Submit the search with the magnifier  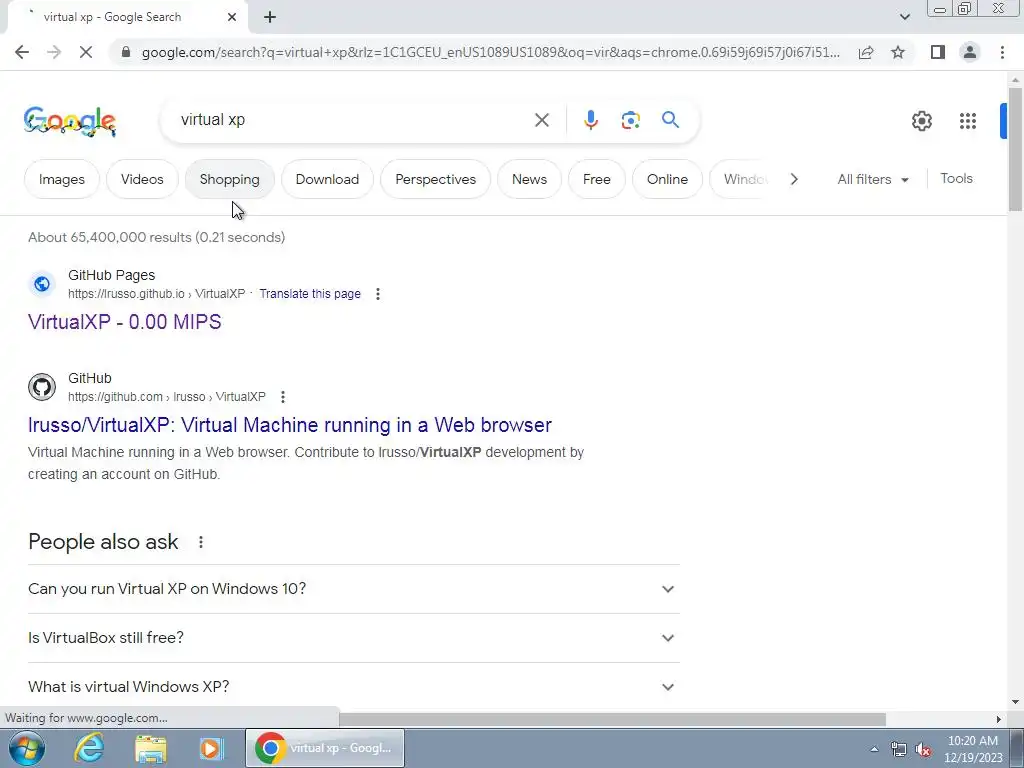click(670, 120)
